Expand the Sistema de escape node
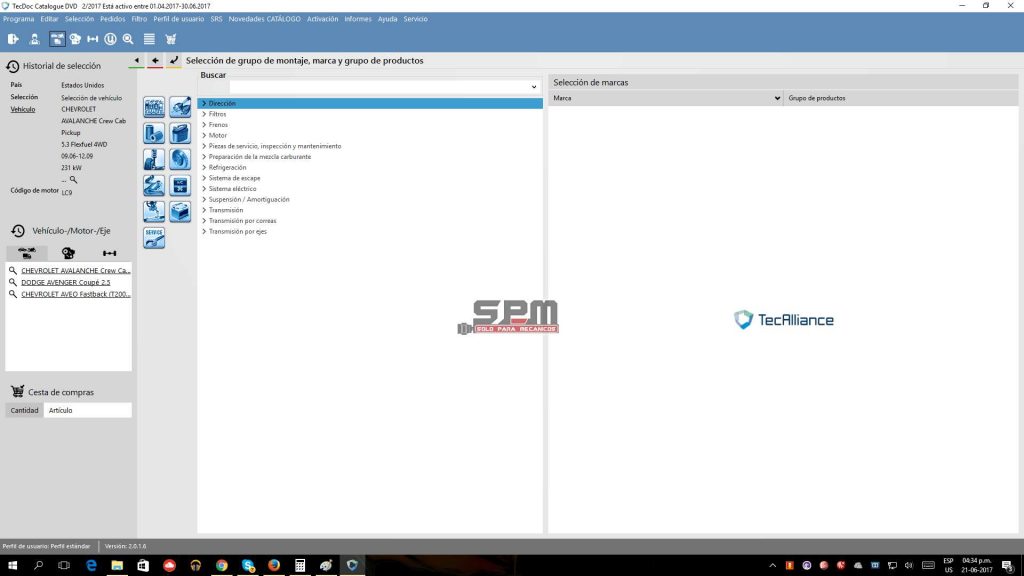 tap(204, 178)
